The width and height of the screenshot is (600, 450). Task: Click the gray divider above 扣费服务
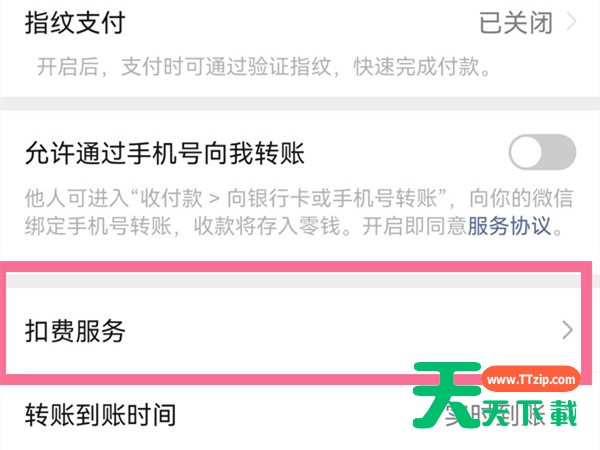pyautogui.click(x=294, y=281)
